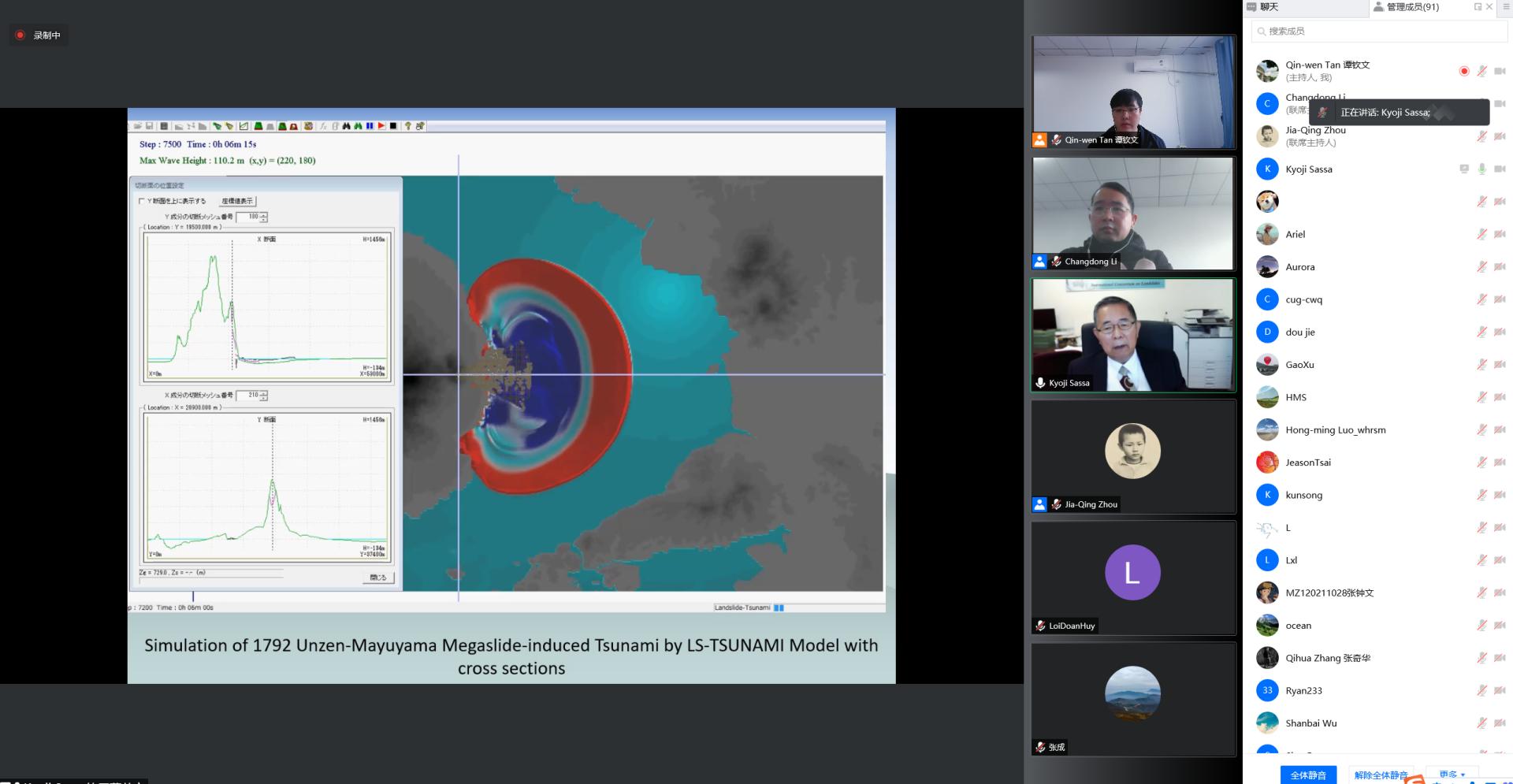Toggle microphone for Kyoji Sassa in list
Screen dimensions: 1513x784
point(1481,169)
